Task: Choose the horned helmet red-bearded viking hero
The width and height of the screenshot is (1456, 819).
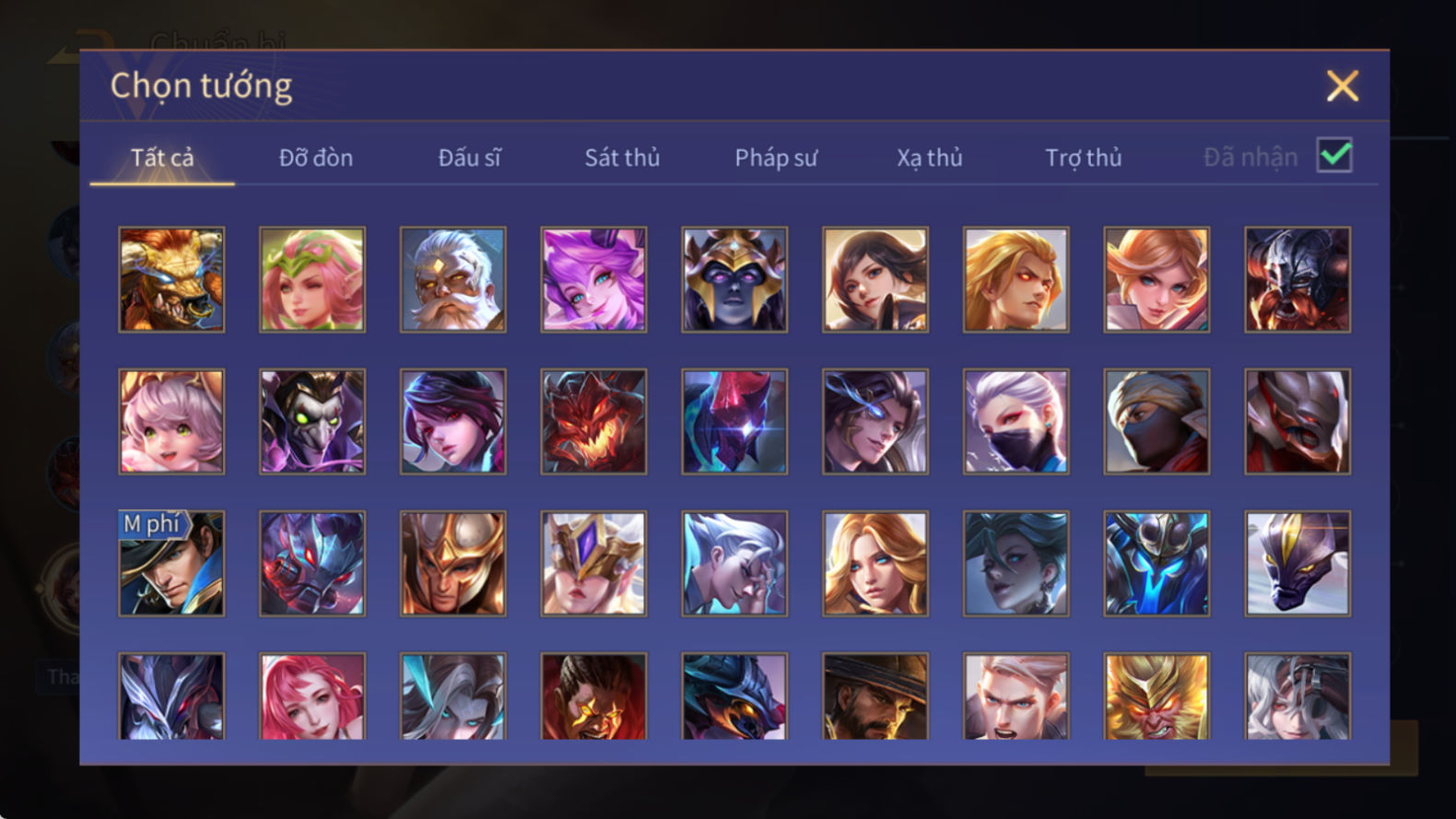Action: tap(1297, 280)
